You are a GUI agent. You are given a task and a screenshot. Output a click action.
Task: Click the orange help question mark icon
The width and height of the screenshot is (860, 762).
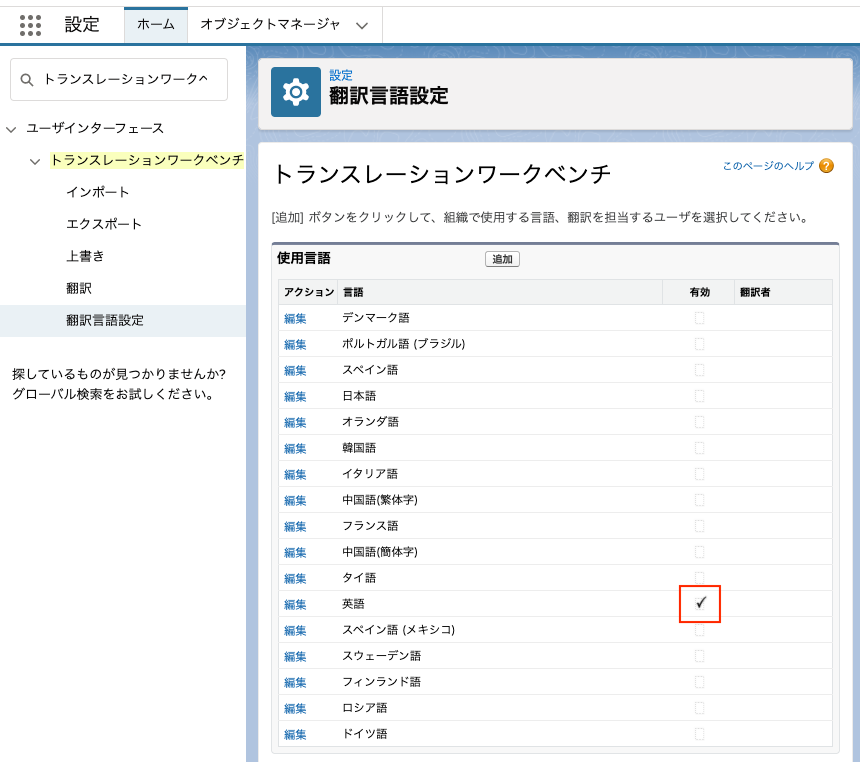point(826,166)
